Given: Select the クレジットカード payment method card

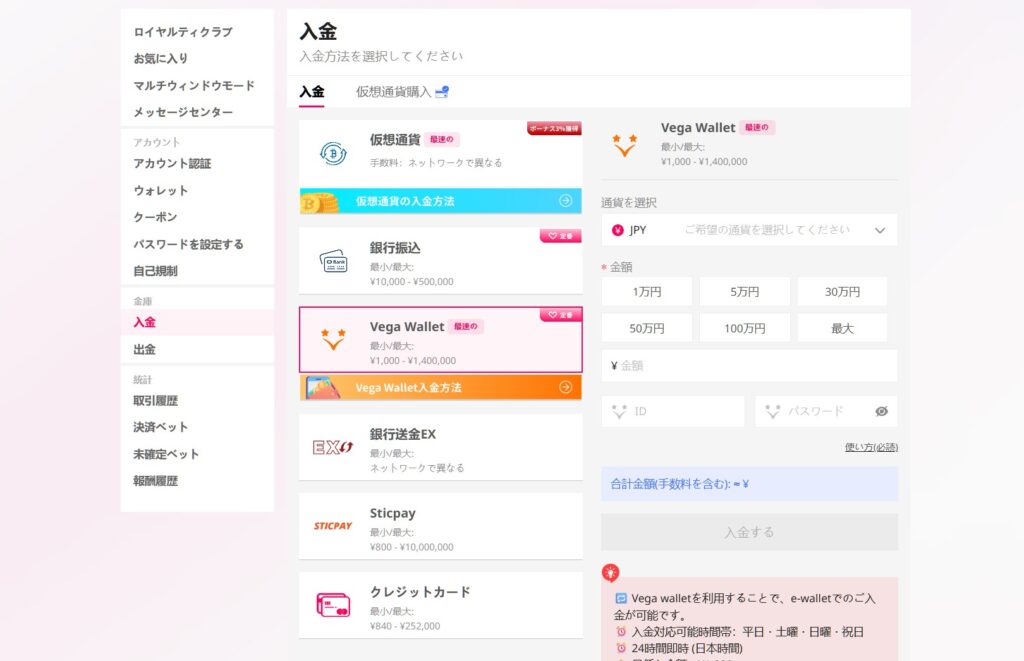Looking at the screenshot, I should coord(441,605).
